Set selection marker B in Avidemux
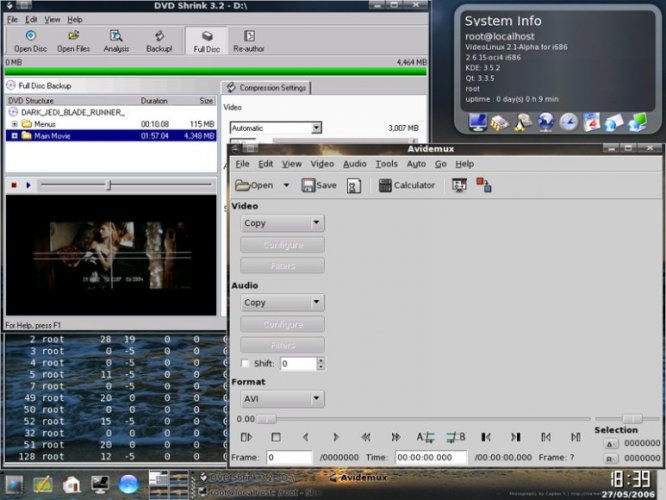This screenshot has height=500, width=666. (456, 437)
